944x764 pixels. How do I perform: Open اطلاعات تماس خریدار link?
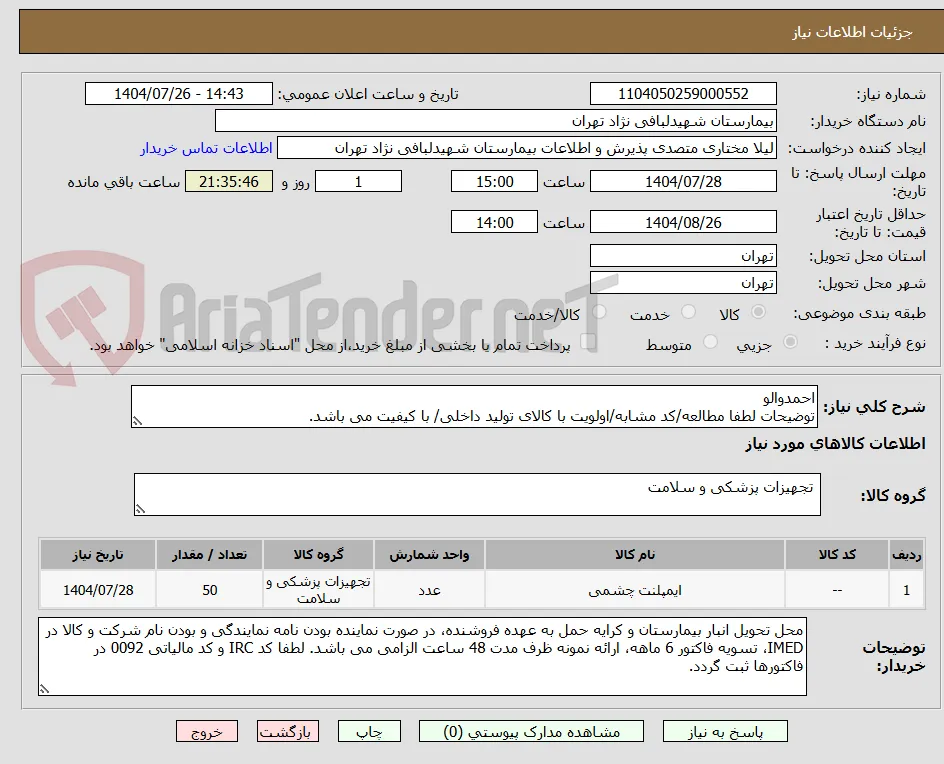point(206,148)
